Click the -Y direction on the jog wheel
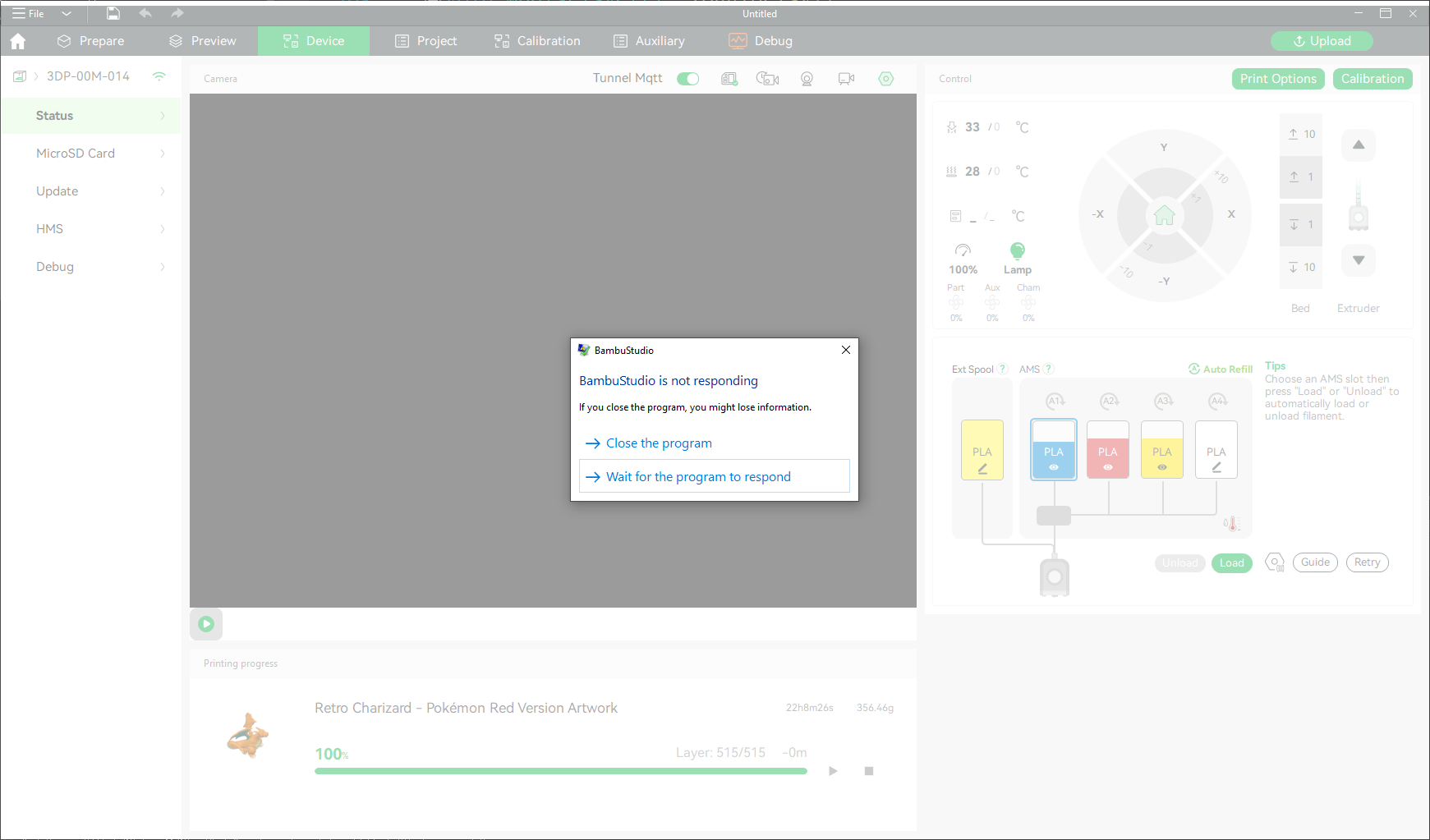 tap(1164, 281)
